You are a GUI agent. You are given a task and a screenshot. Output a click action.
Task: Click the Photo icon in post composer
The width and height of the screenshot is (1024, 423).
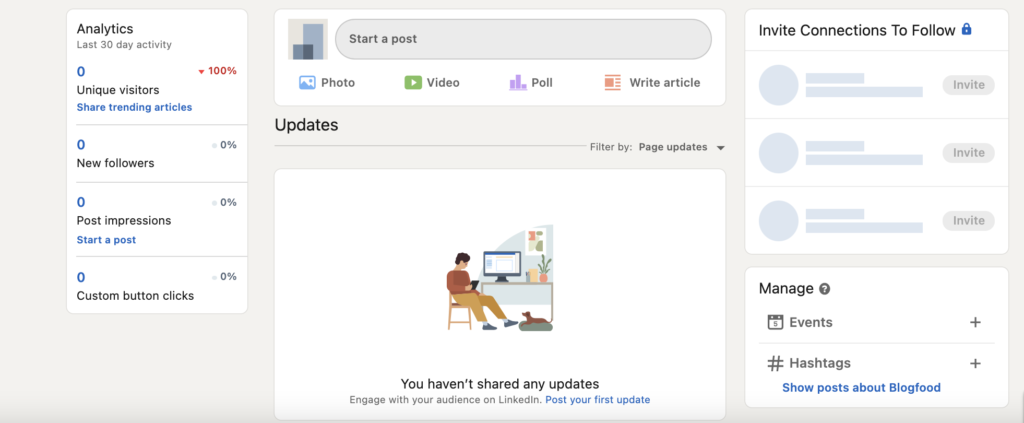pos(307,83)
